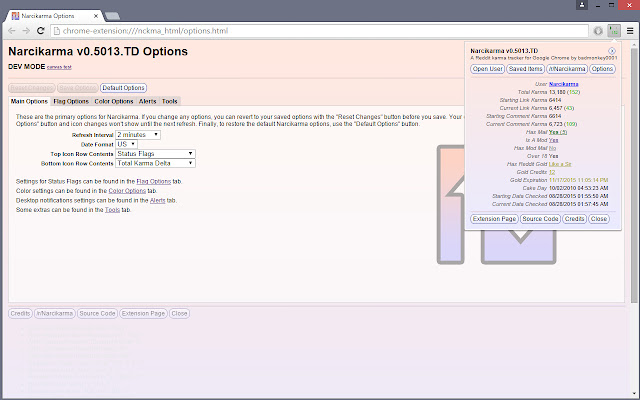Screen dimensions: 640x400
Task: Click page-bottom Extension Page button
Action: coord(143,313)
